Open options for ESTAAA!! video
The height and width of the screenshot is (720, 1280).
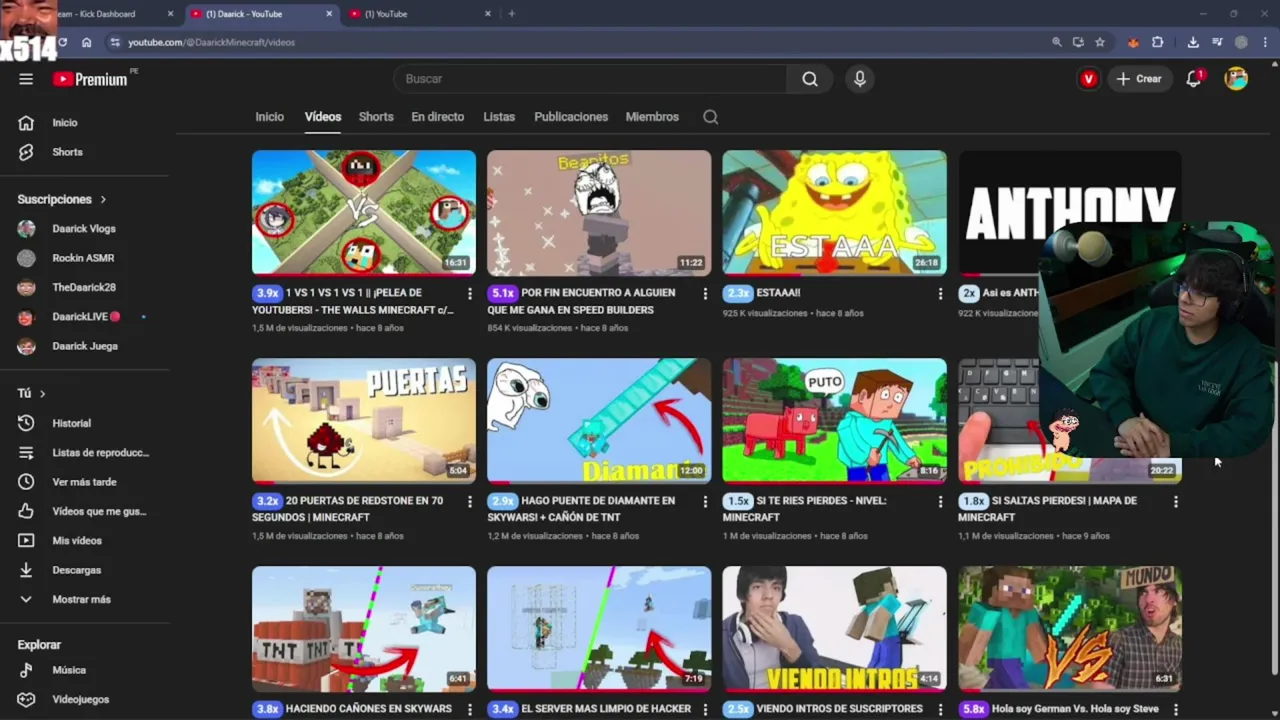pos(940,294)
